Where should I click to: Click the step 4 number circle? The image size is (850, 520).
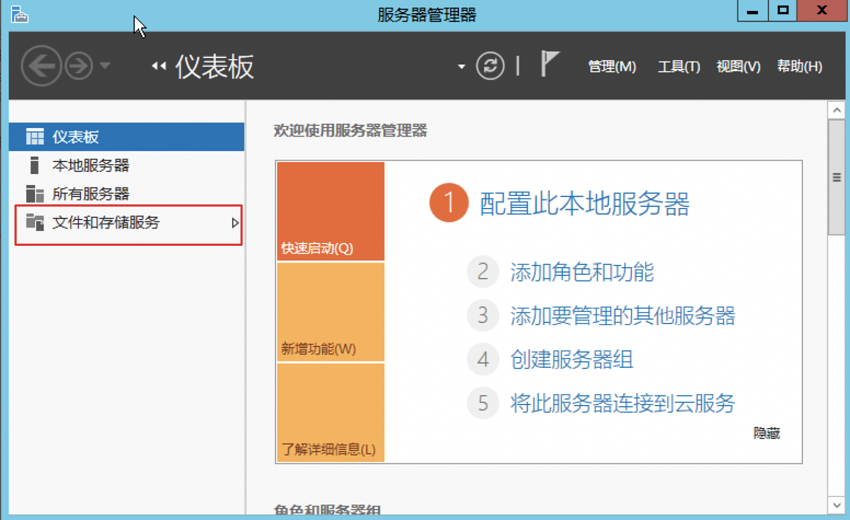click(x=482, y=359)
